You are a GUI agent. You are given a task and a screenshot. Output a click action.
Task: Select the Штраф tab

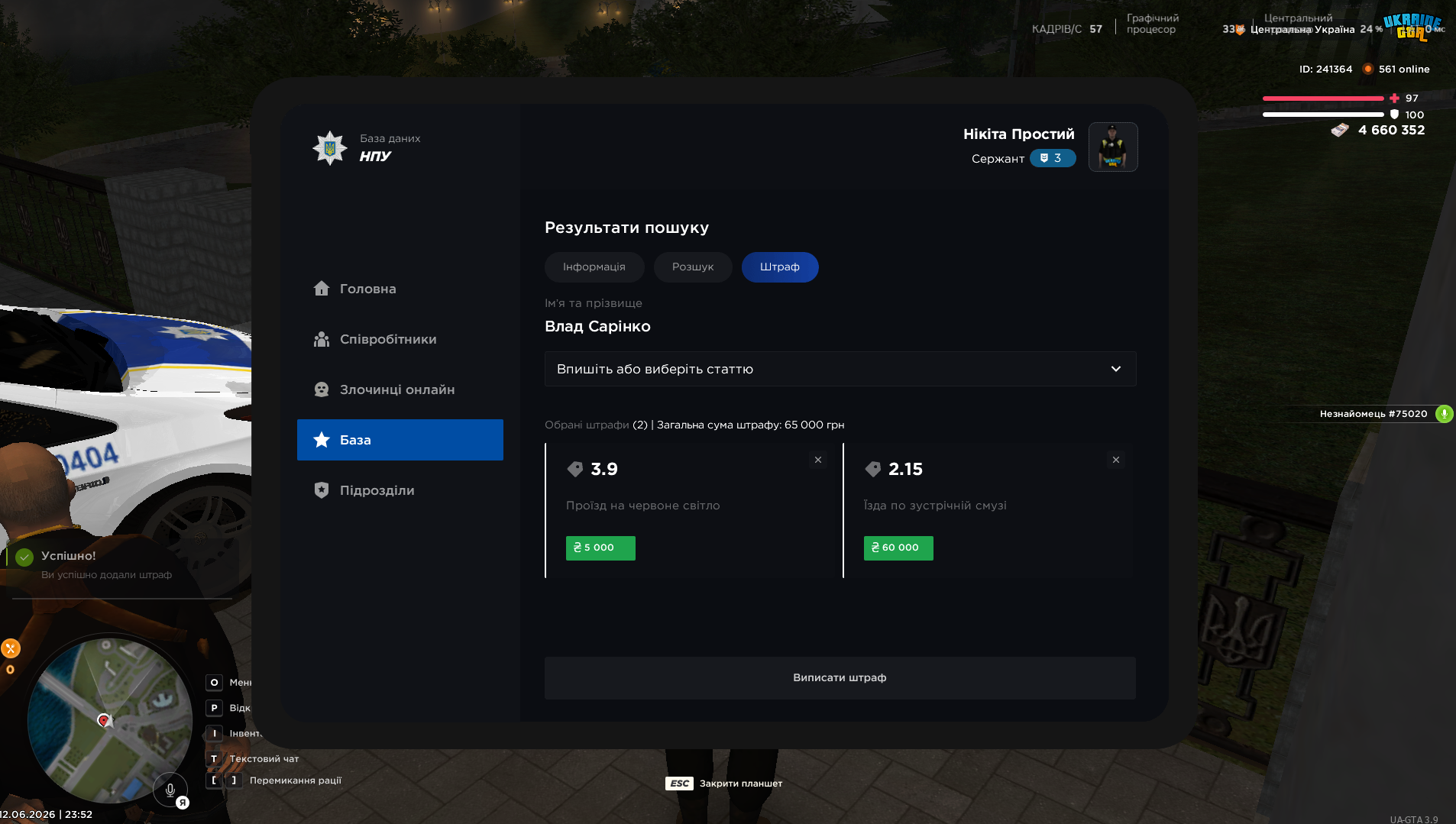pyautogui.click(x=780, y=267)
